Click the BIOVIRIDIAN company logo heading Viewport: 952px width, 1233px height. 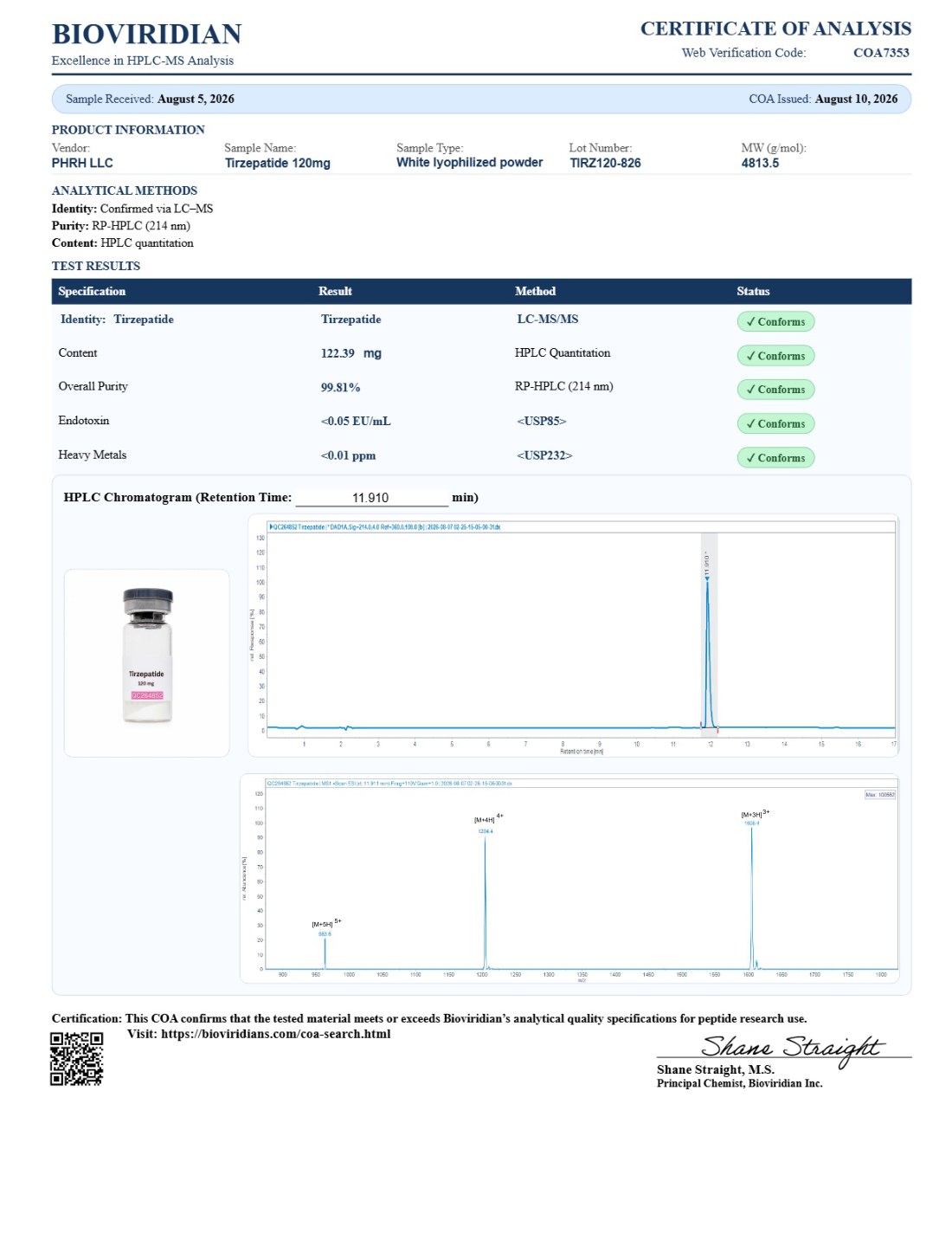pyautogui.click(x=146, y=34)
